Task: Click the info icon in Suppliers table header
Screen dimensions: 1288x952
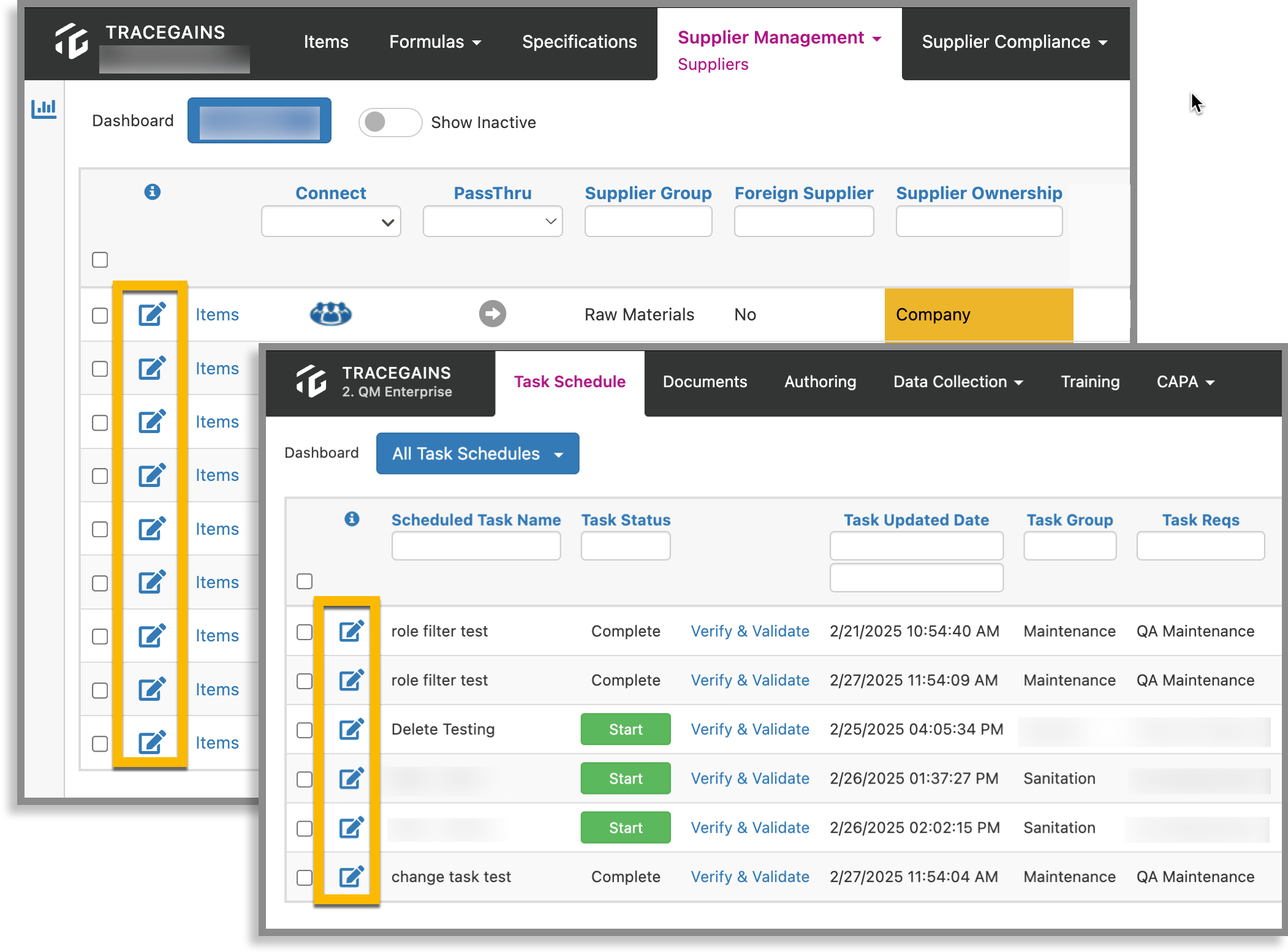Action: click(x=153, y=192)
